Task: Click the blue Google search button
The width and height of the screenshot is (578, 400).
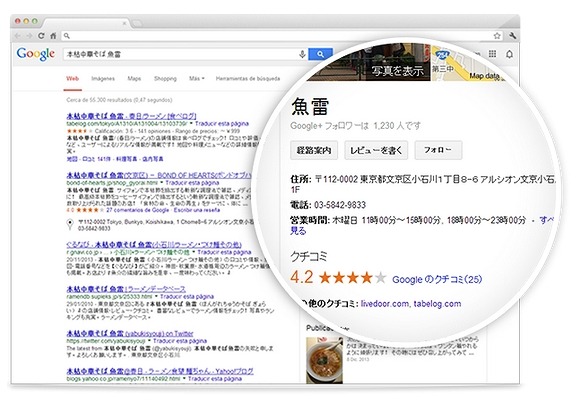Action: [x=320, y=54]
